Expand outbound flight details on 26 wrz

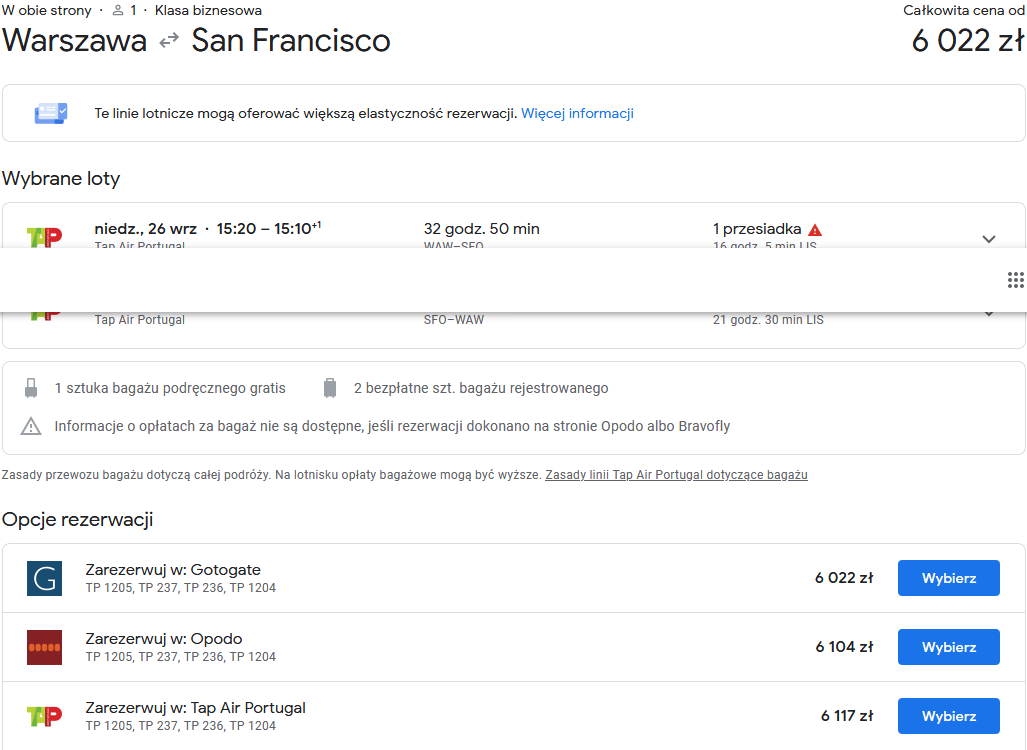(x=989, y=239)
